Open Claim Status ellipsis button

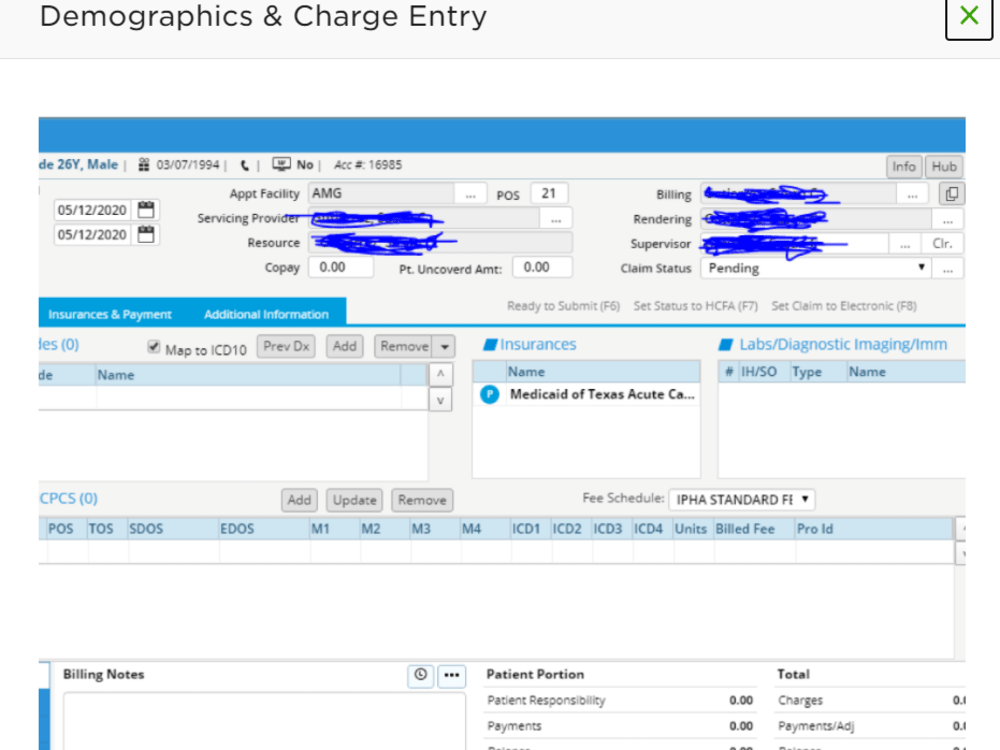pyautogui.click(x=948, y=268)
